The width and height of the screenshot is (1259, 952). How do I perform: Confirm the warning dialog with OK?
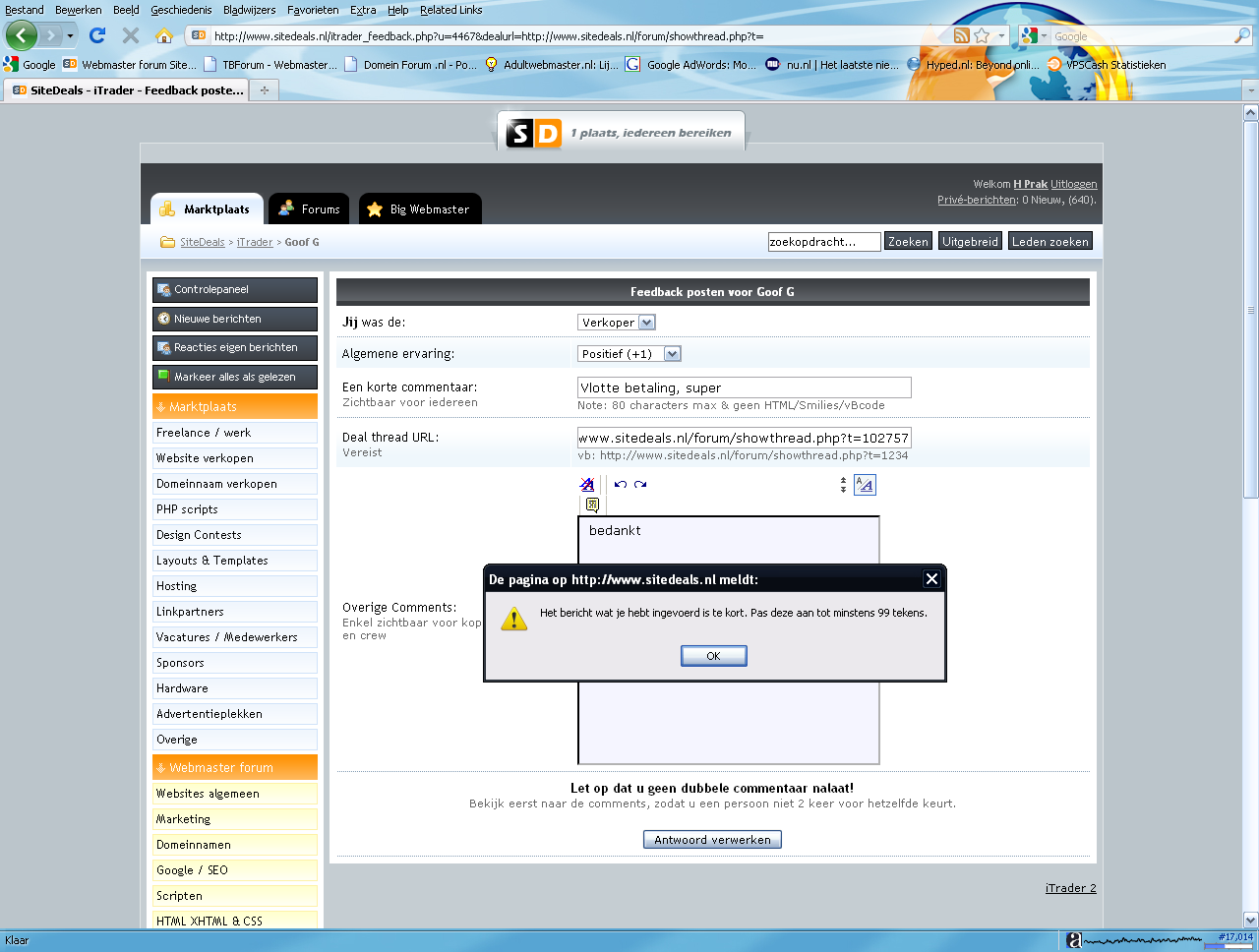pos(714,656)
